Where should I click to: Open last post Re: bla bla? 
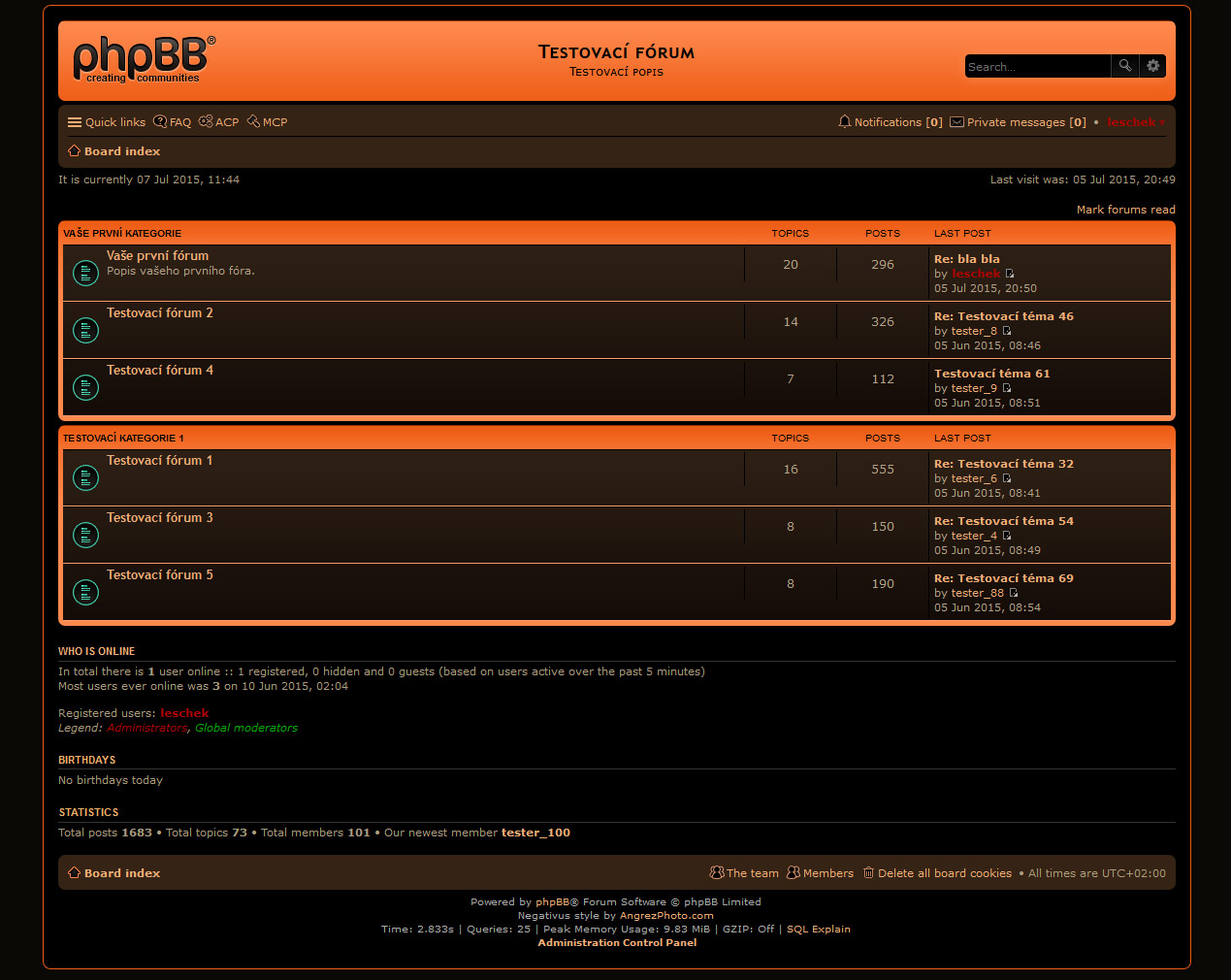pos(966,259)
